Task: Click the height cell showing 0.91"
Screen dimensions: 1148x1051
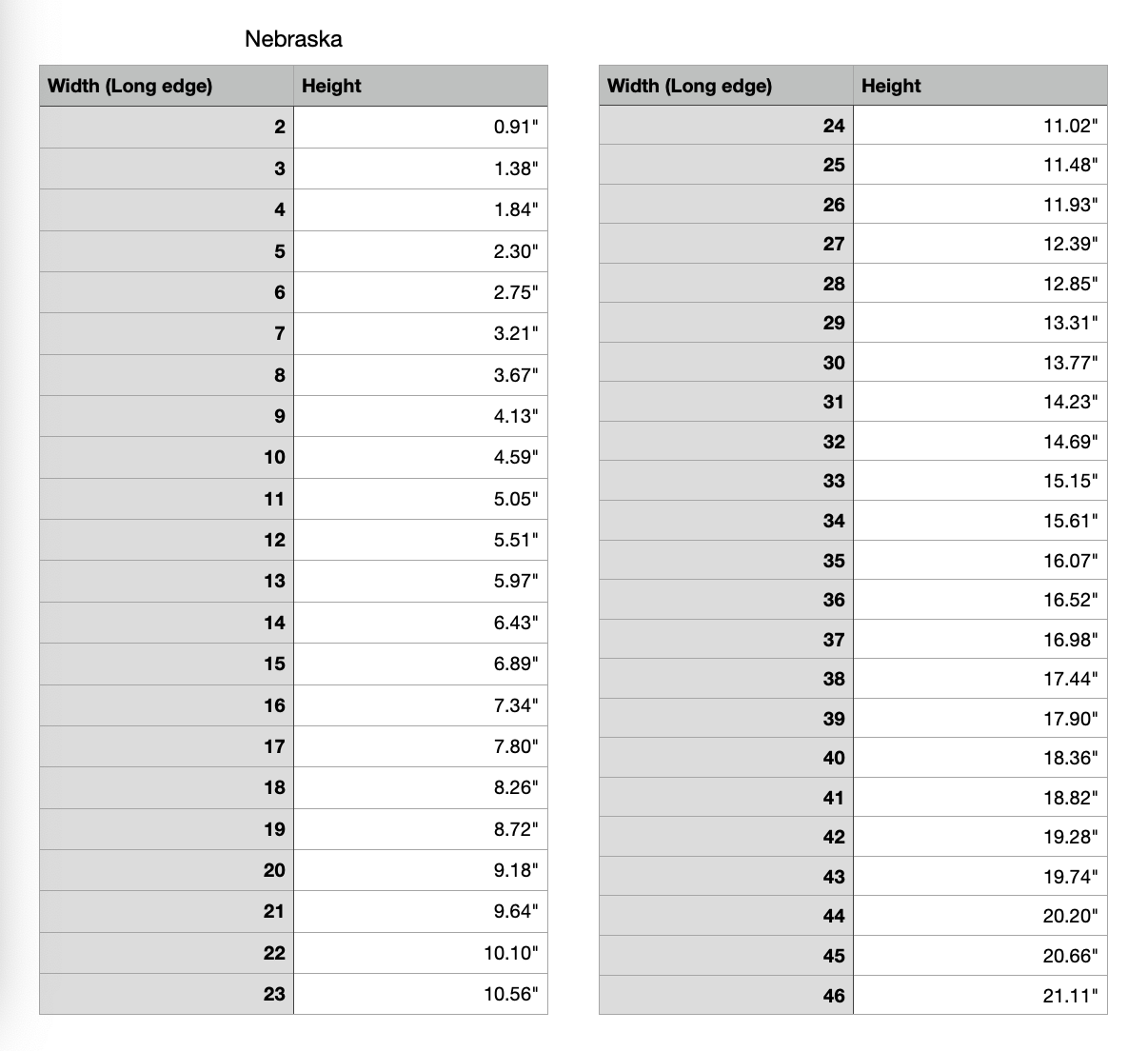Action: click(x=515, y=127)
